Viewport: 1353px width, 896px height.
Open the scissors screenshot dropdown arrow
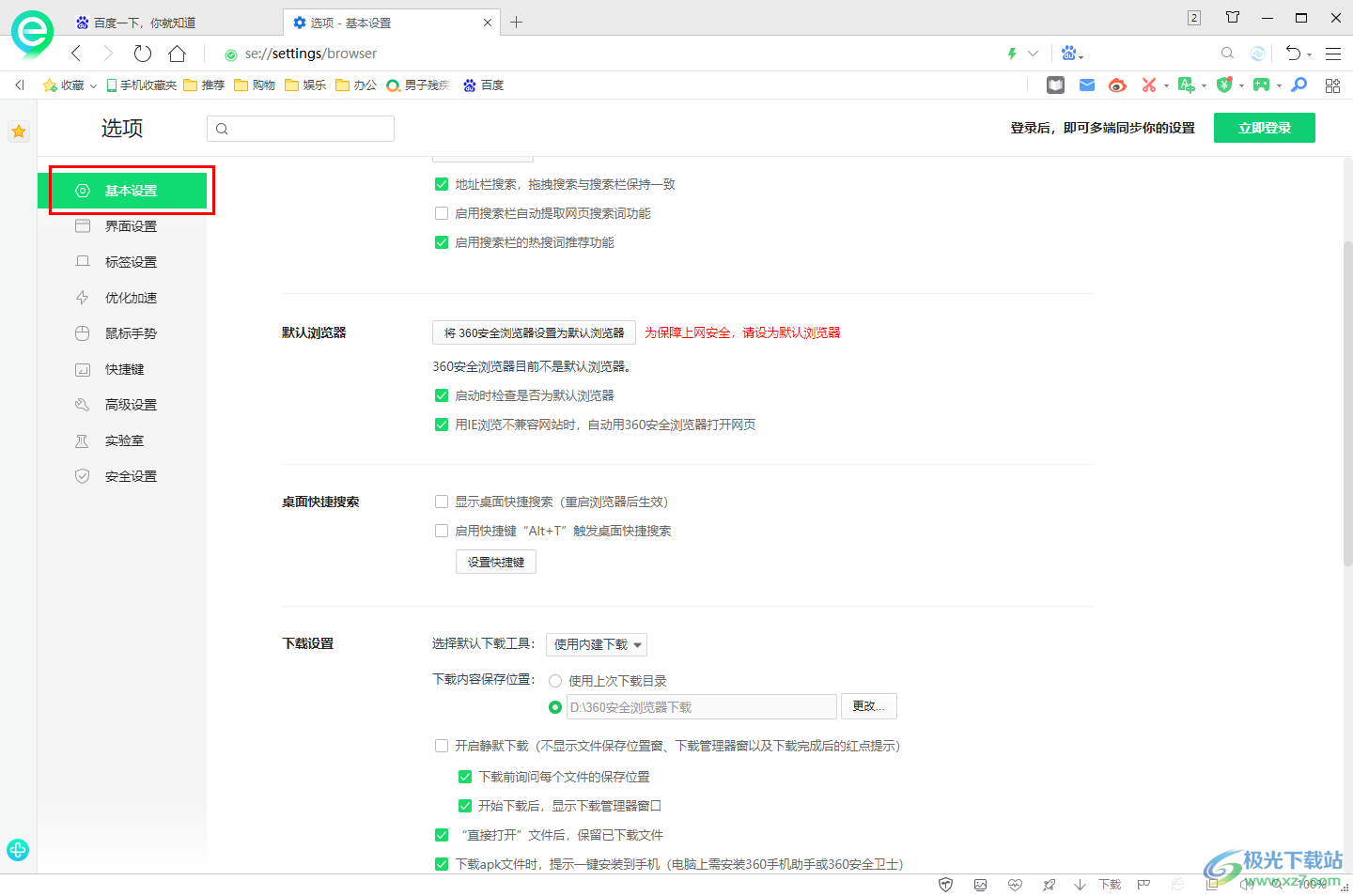pyautogui.click(x=1166, y=86)
